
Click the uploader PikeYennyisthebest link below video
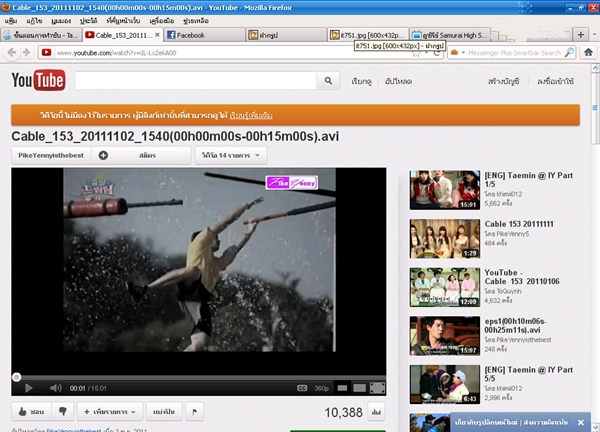[x=74, y=430]
